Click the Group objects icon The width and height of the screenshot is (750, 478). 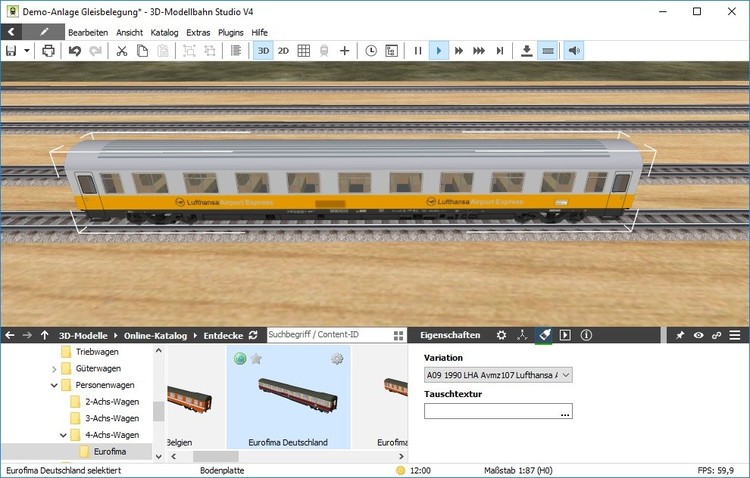(189, 51)
